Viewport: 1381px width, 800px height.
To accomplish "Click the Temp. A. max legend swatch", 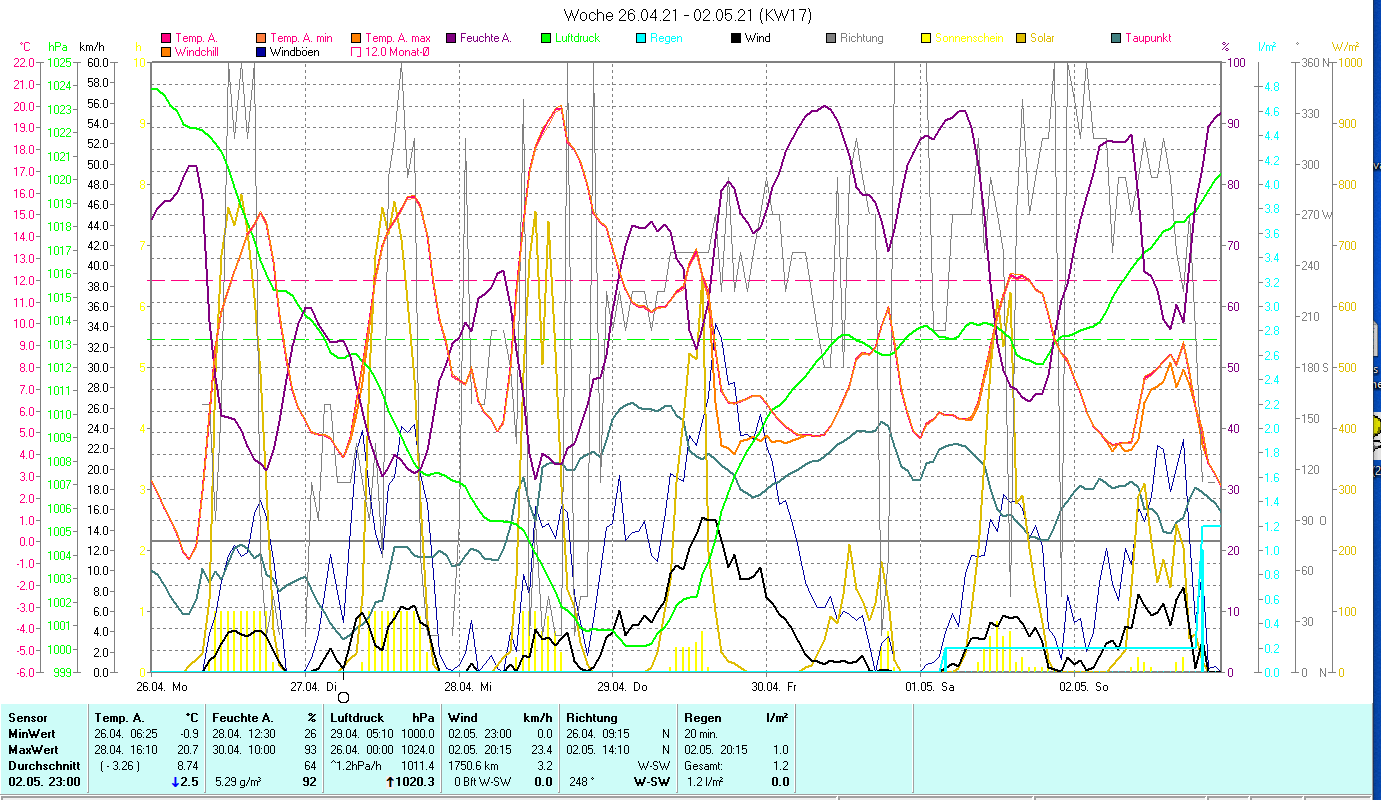I will pyautogui.click(x=356, y=38).
